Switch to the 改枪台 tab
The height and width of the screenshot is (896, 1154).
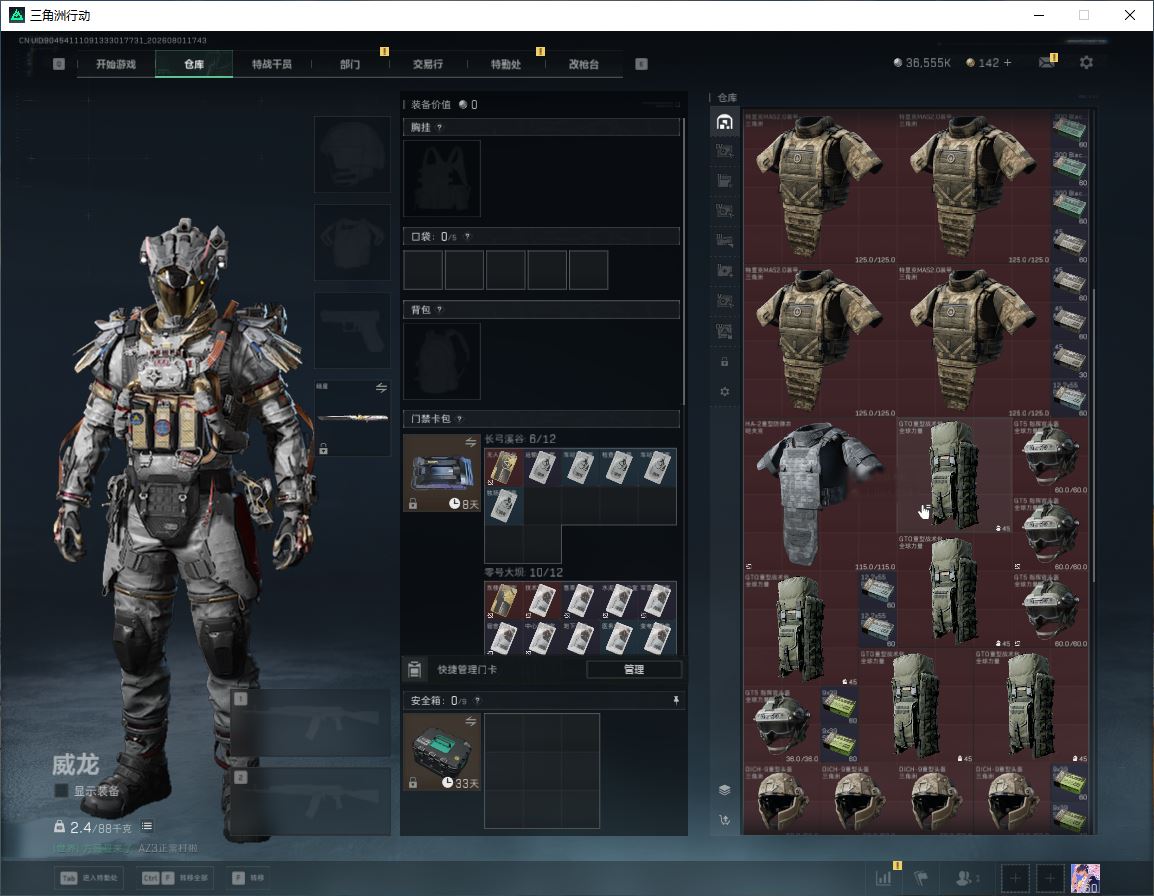click(x=584, y=64)
